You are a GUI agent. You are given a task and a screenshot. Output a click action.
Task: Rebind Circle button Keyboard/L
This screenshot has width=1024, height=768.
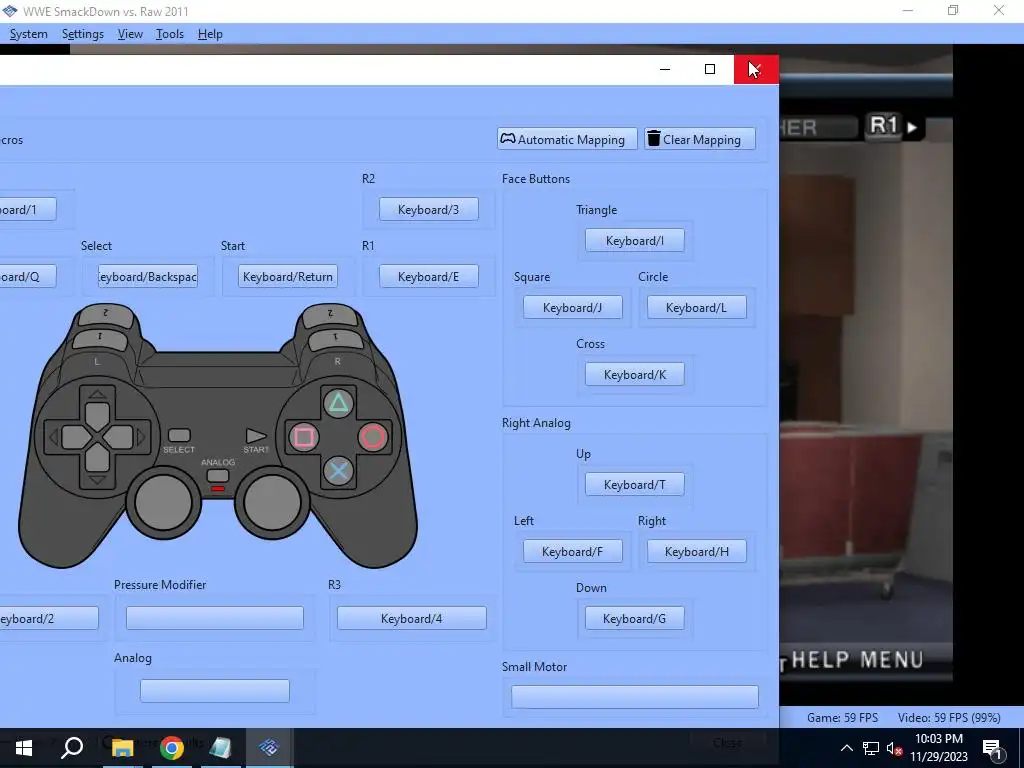point(697,308)
